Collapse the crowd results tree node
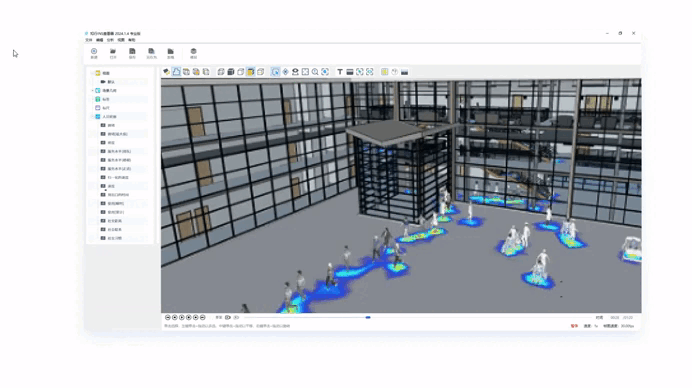 (x=93, y=117)
